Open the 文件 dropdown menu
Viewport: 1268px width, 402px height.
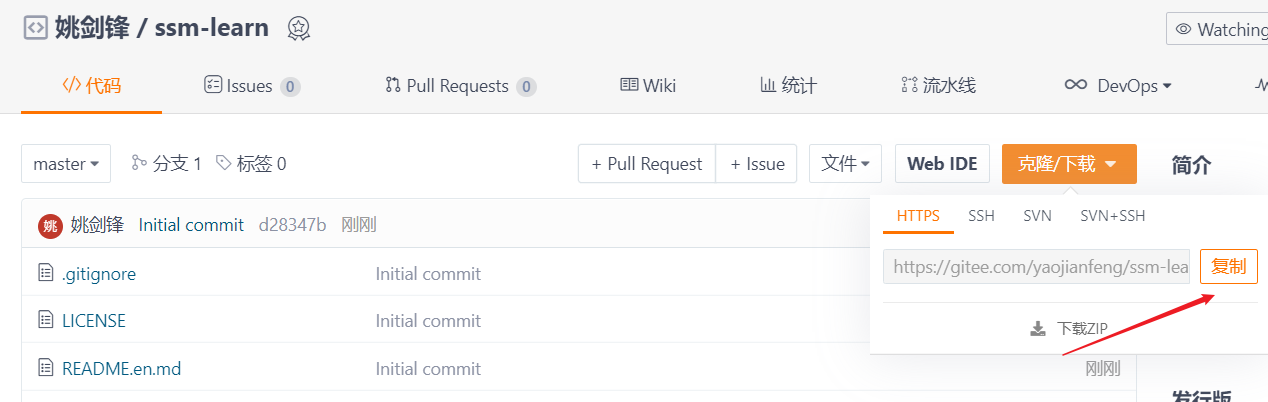(x=845, y=164)
